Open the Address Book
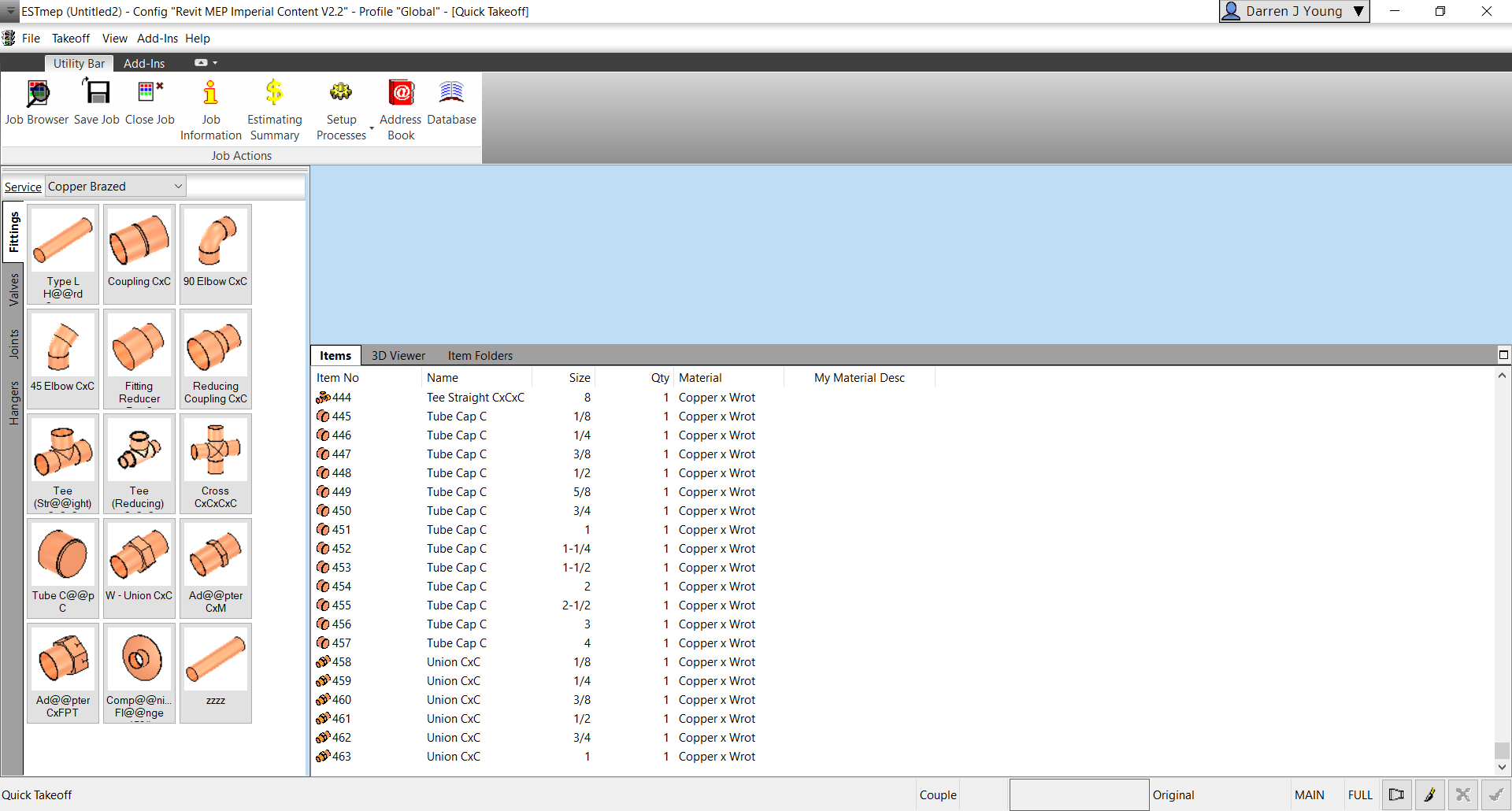The image size is (1512, 811). 401,110
